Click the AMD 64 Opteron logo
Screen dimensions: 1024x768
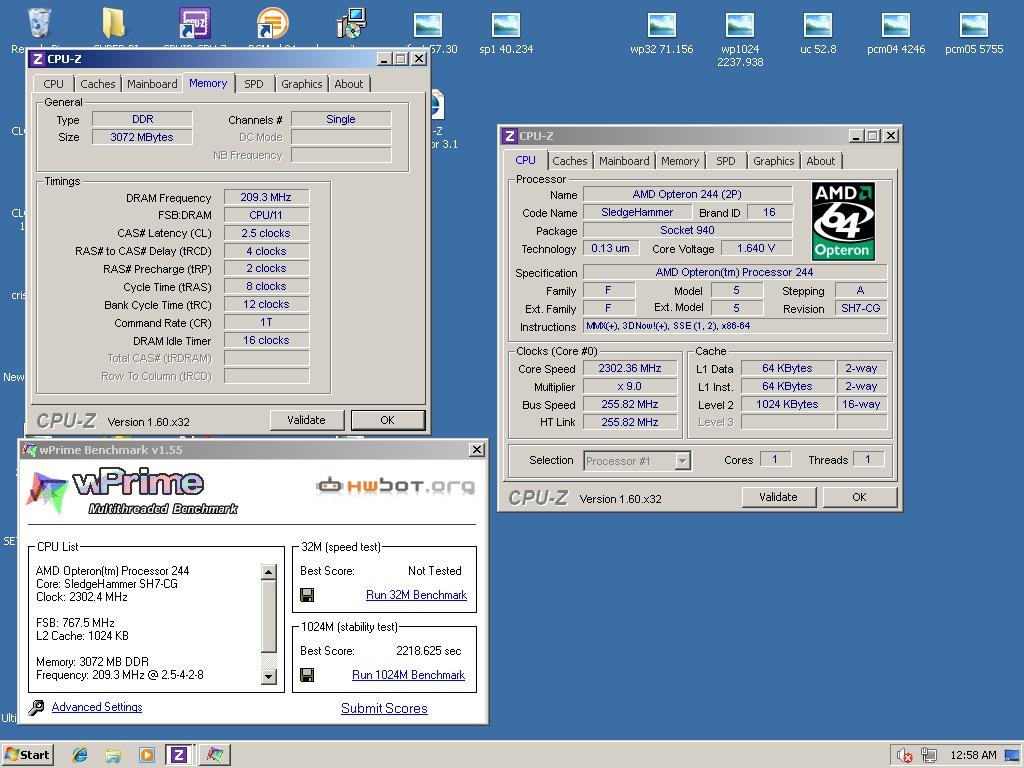[843, 221]
